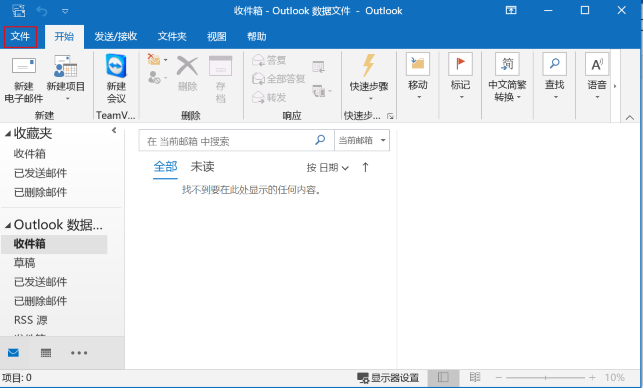Select 已发送邮件 under 收藏夹
This screenshot has width=643, height=388.
click(x=40, y=173)
